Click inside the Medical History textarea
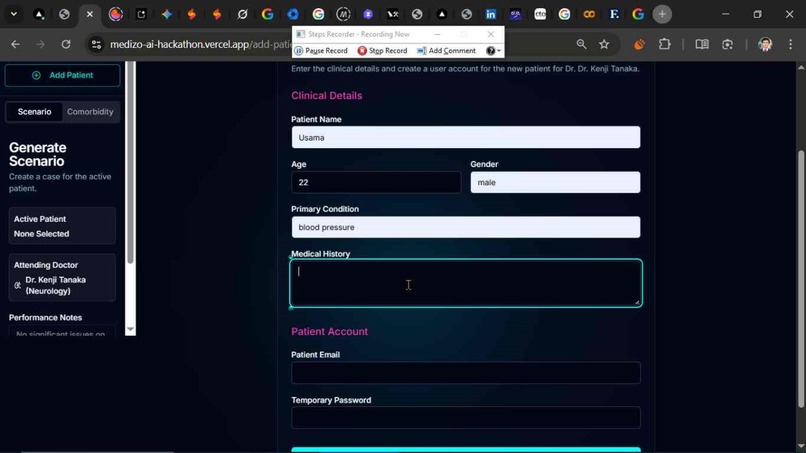Screen dimensions: 806x453 (466, 283)
